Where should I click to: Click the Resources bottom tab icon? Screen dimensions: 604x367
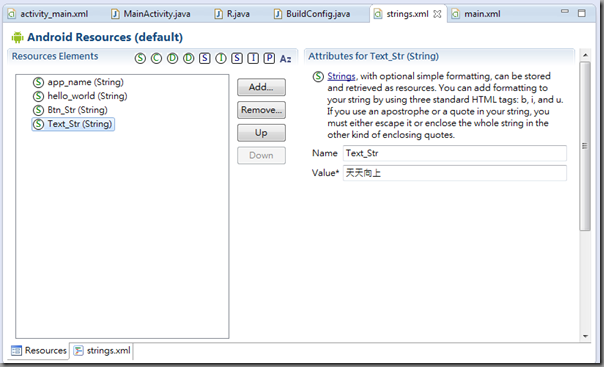(x=16, y=350)
